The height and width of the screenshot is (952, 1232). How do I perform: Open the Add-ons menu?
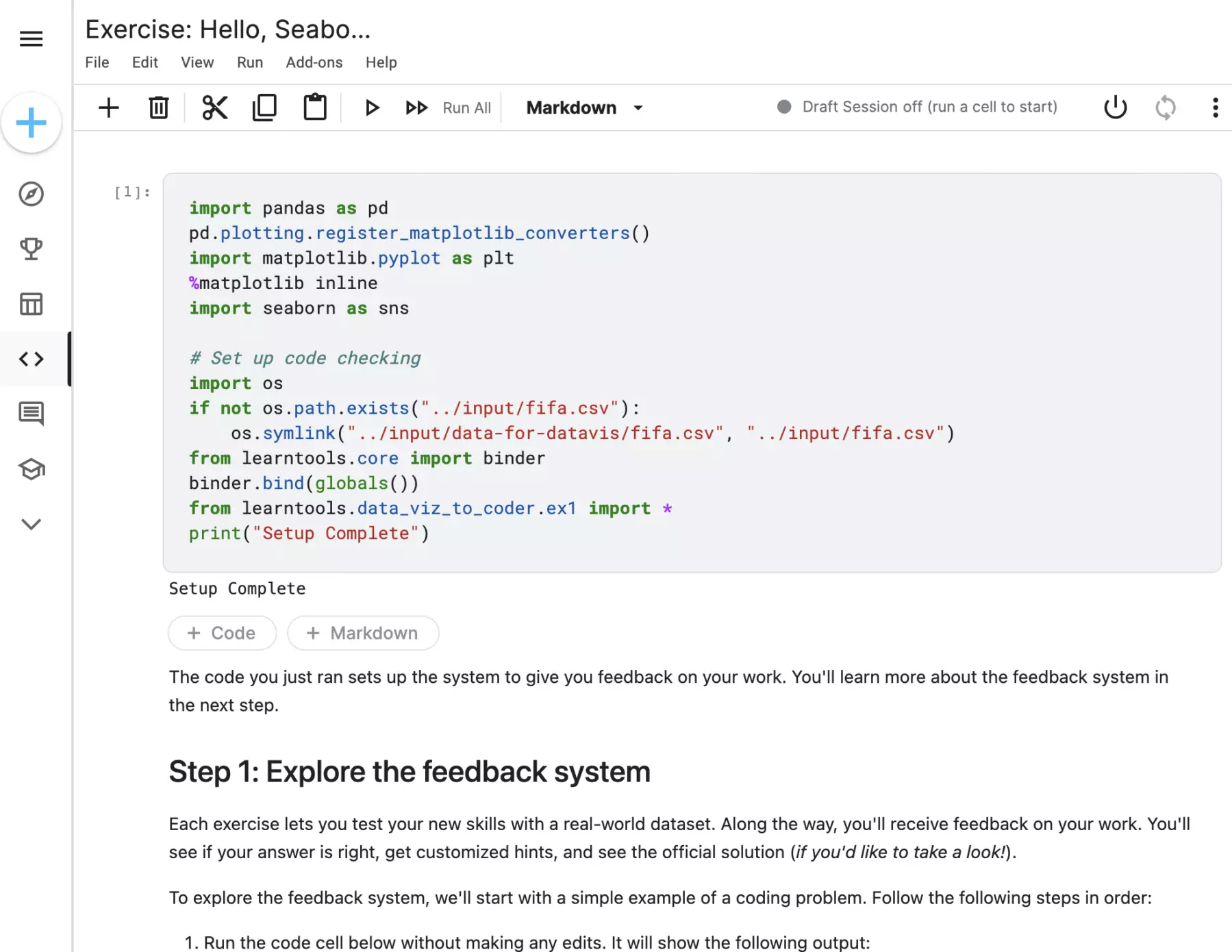pyautogui.click(x=314, y=62)
